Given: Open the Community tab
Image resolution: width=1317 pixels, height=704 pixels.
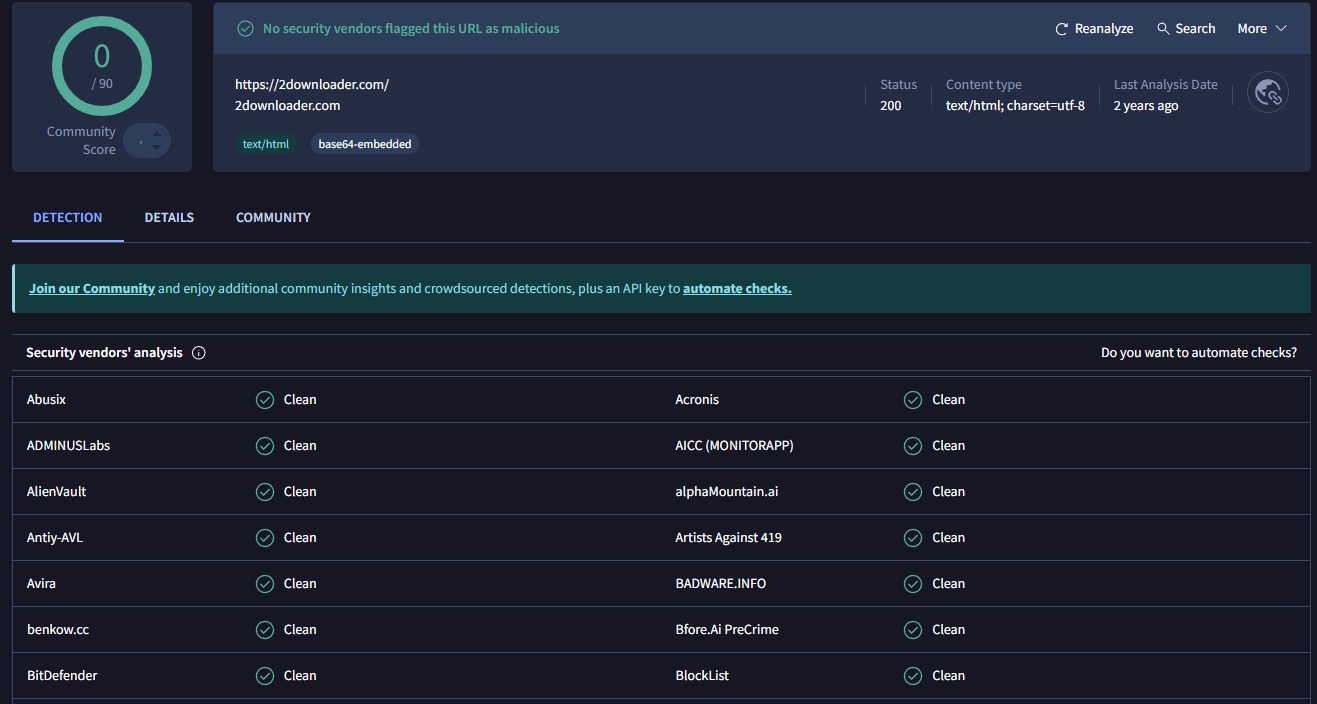Looking at the screenshot, I should pyautogui.click(x=273, y=217).
